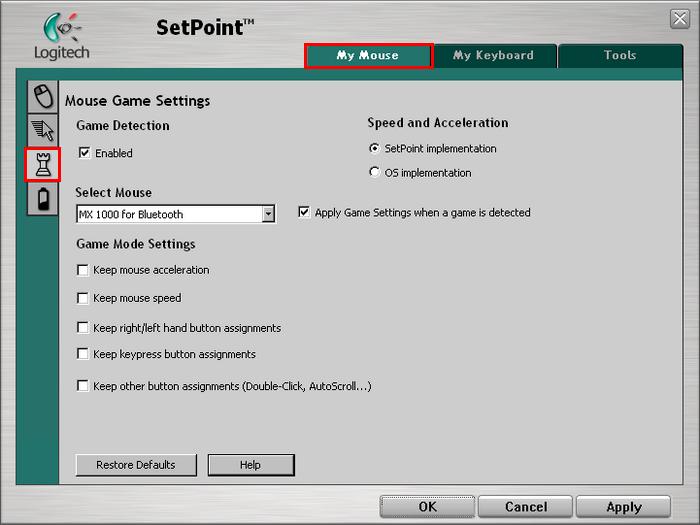Switch to the My Keyboard tab
700x525 pixels.
click(x=493, y=56)
